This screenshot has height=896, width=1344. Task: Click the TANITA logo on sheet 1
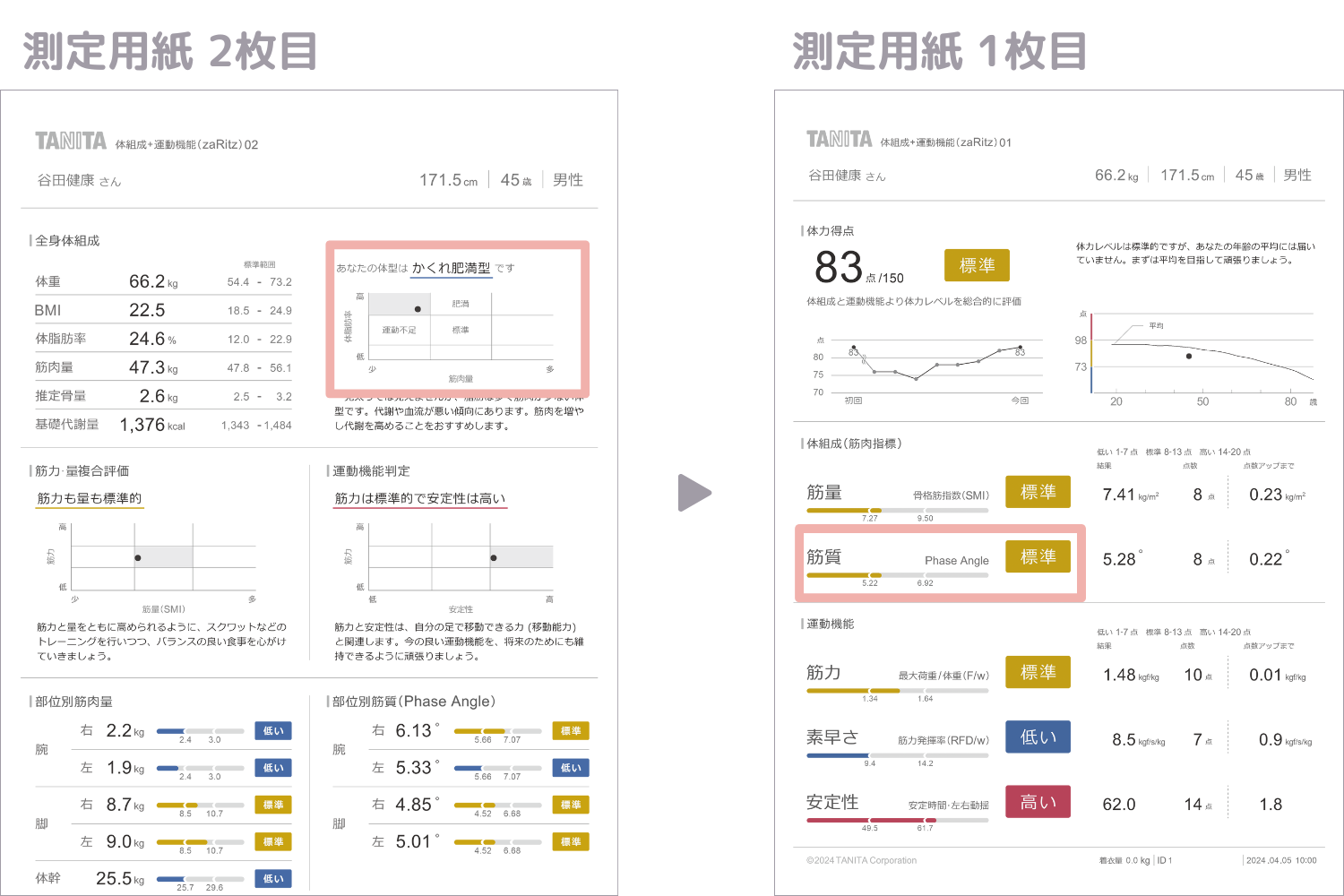tap(839, 139)
